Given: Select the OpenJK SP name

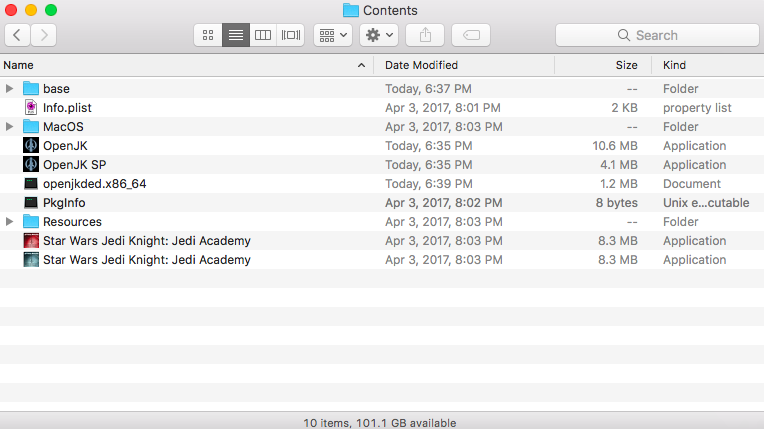Looking at the screenshot, I should 75,165.
